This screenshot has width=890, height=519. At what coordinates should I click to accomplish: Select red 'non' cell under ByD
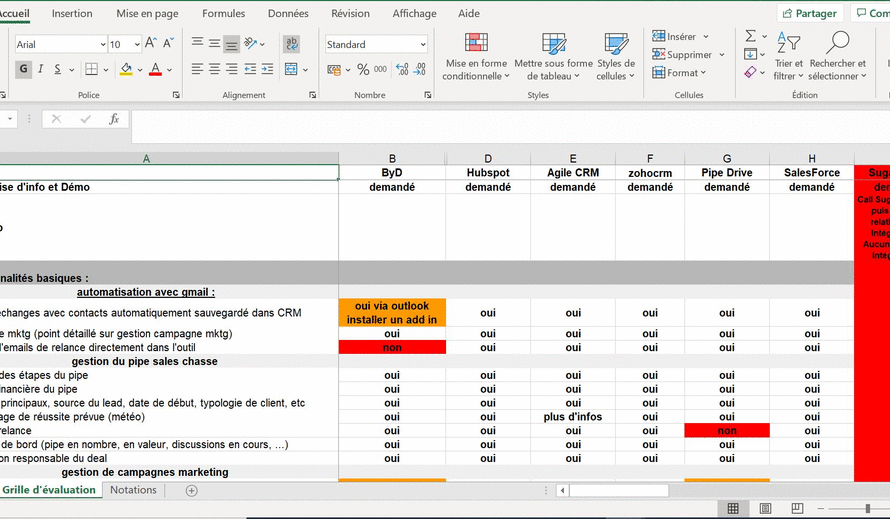click(392, 347)
